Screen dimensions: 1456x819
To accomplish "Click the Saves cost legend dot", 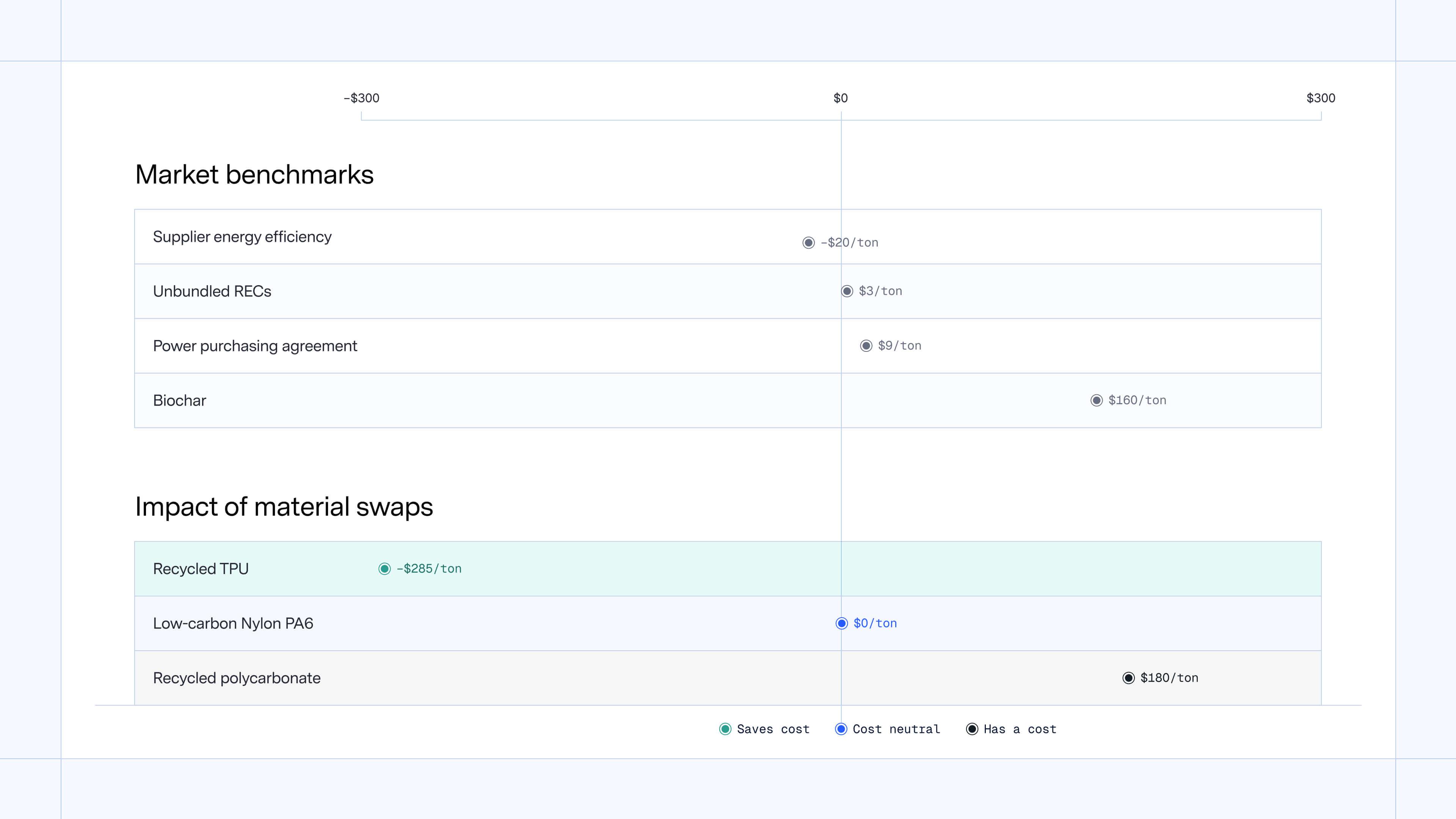I will [x=725, y=729].
